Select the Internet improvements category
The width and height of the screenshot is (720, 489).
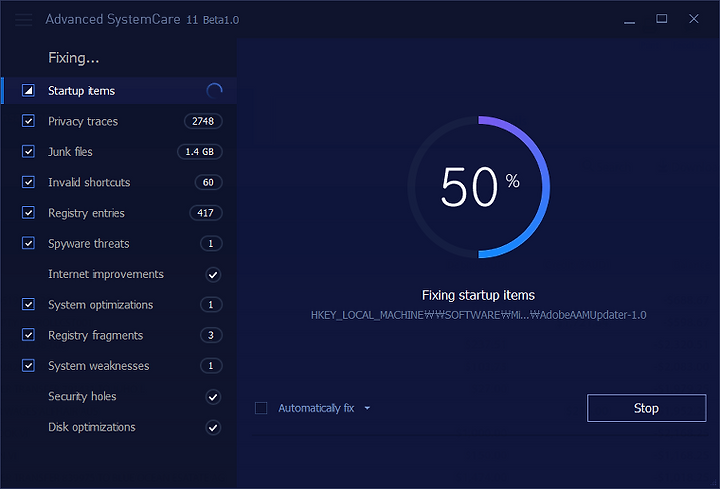119,274
